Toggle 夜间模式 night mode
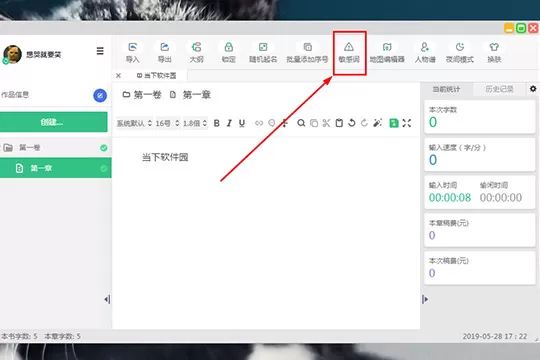540x360 pixels. (x=460, y=53)
